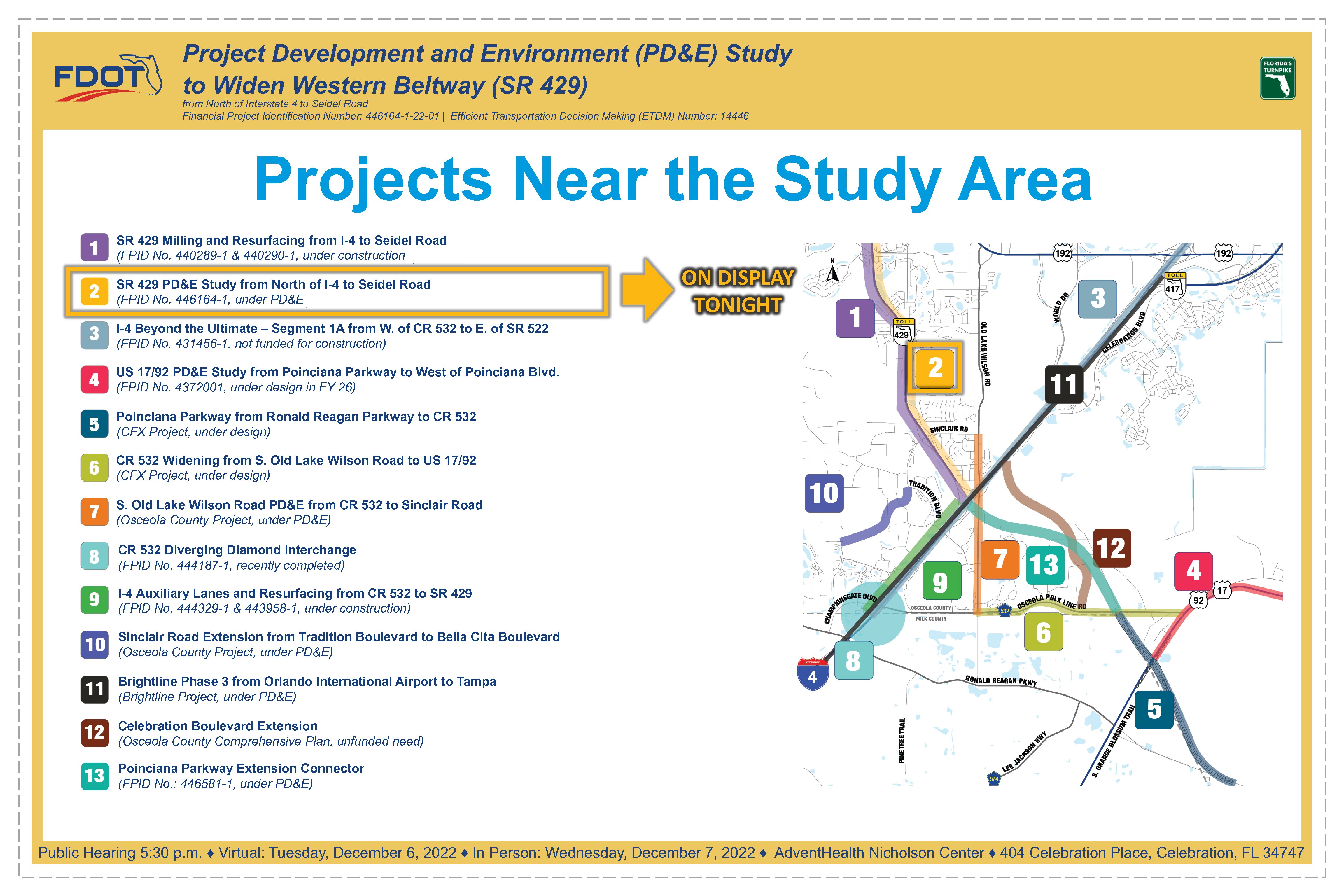The width and height of the screenshot is (1344, 896).
Task: Click the orange 7 marker on the map
Action: [1000, 559]
